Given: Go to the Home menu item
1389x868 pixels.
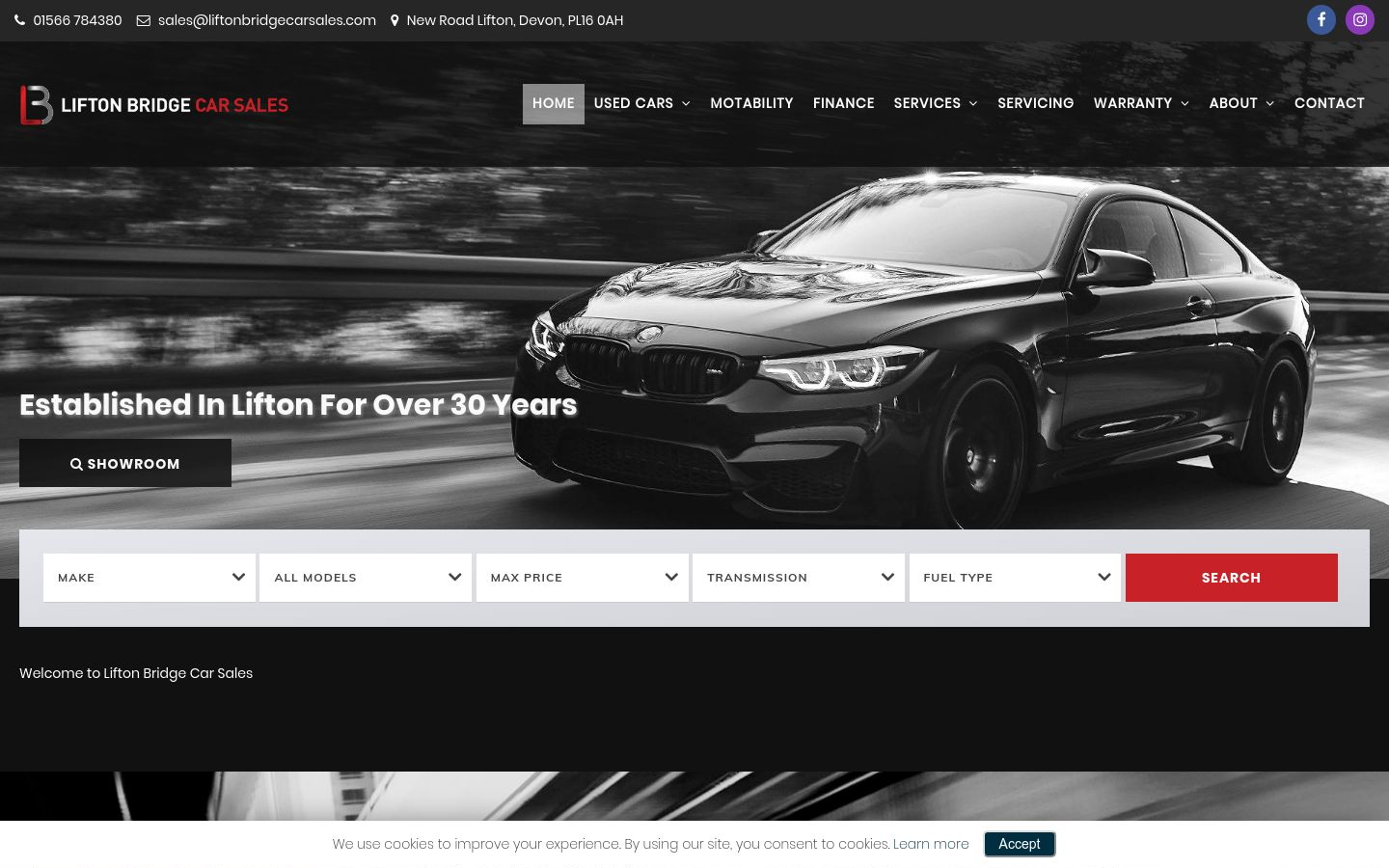Looking at the screenshot, I should pyautogui.click(x=554, y=103).
